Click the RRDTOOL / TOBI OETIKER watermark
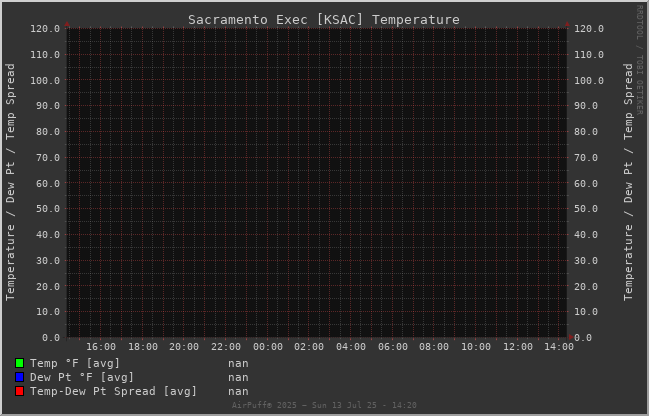This screenshot has height=416, width=649. click(x=639, y=60)
